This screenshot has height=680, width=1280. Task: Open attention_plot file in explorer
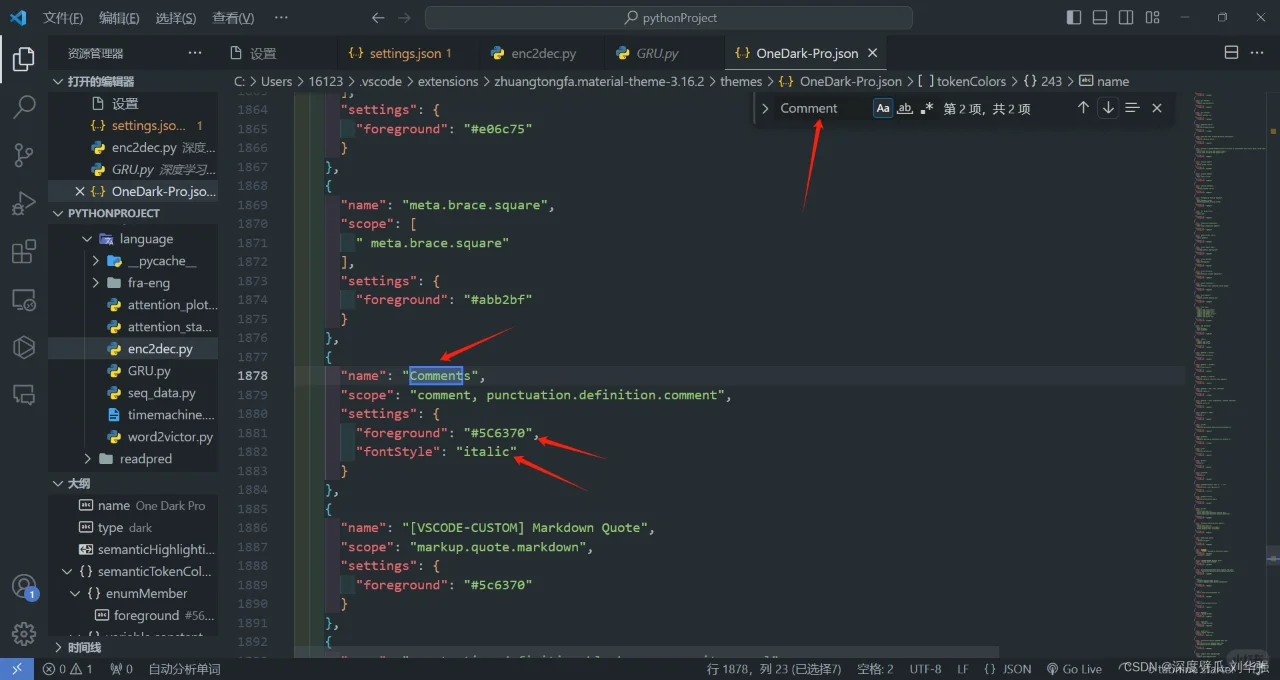(x=170, y=305)
